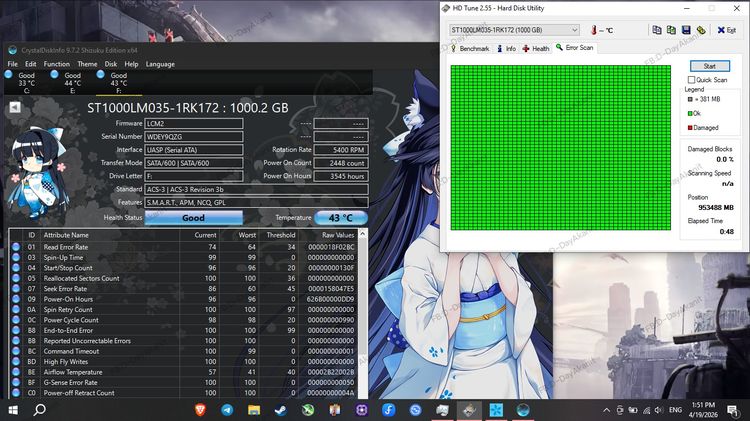Select the Read Error Rate attribute row

coord(184,247)
